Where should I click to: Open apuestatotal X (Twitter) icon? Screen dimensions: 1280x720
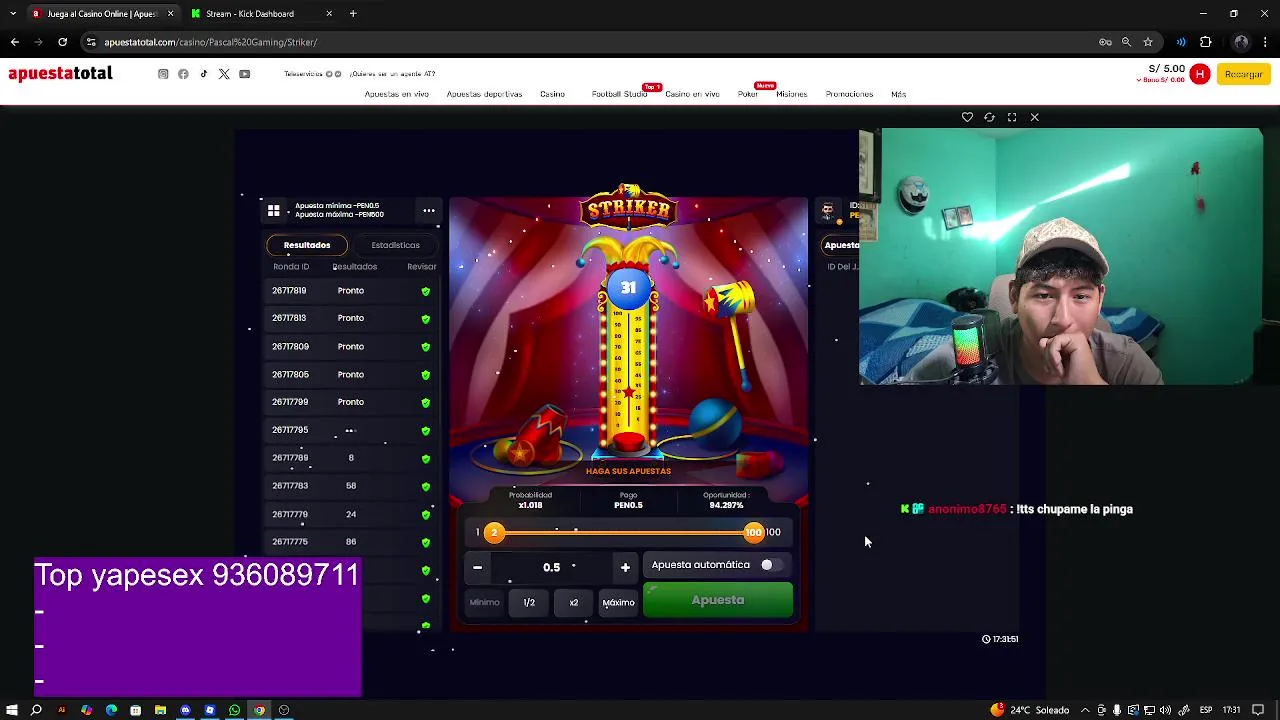(224, 74)
